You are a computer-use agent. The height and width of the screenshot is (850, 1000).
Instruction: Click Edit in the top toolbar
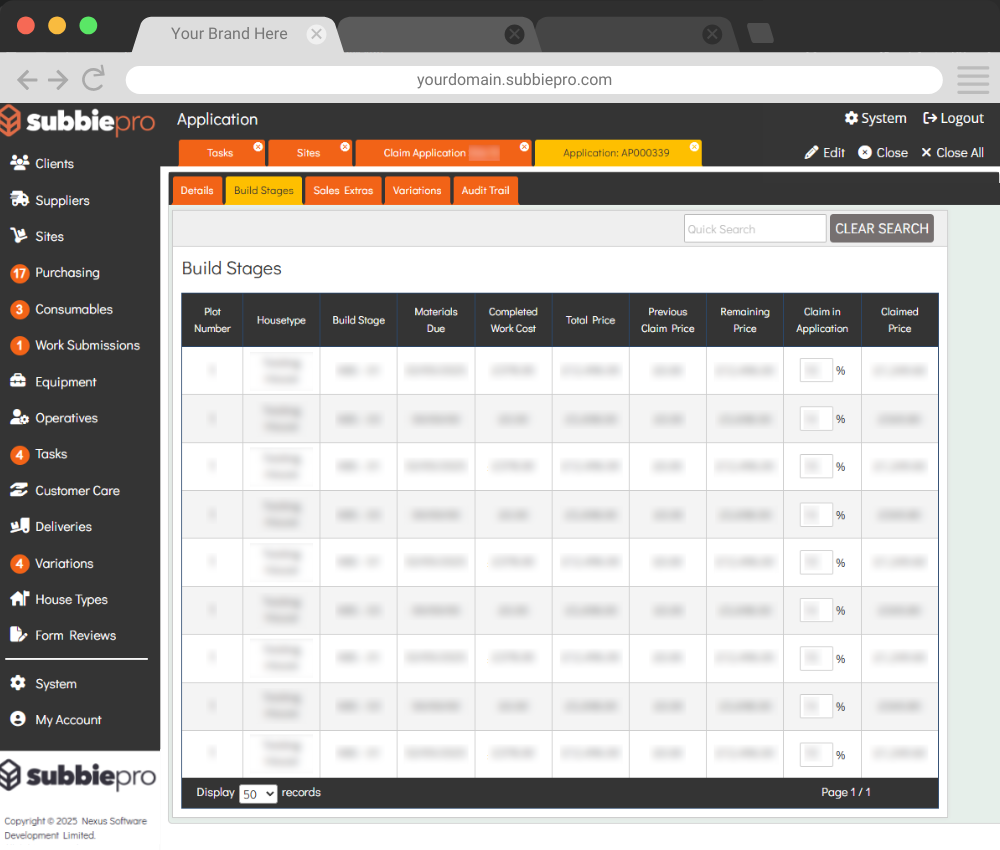click(x=825, y=153)
